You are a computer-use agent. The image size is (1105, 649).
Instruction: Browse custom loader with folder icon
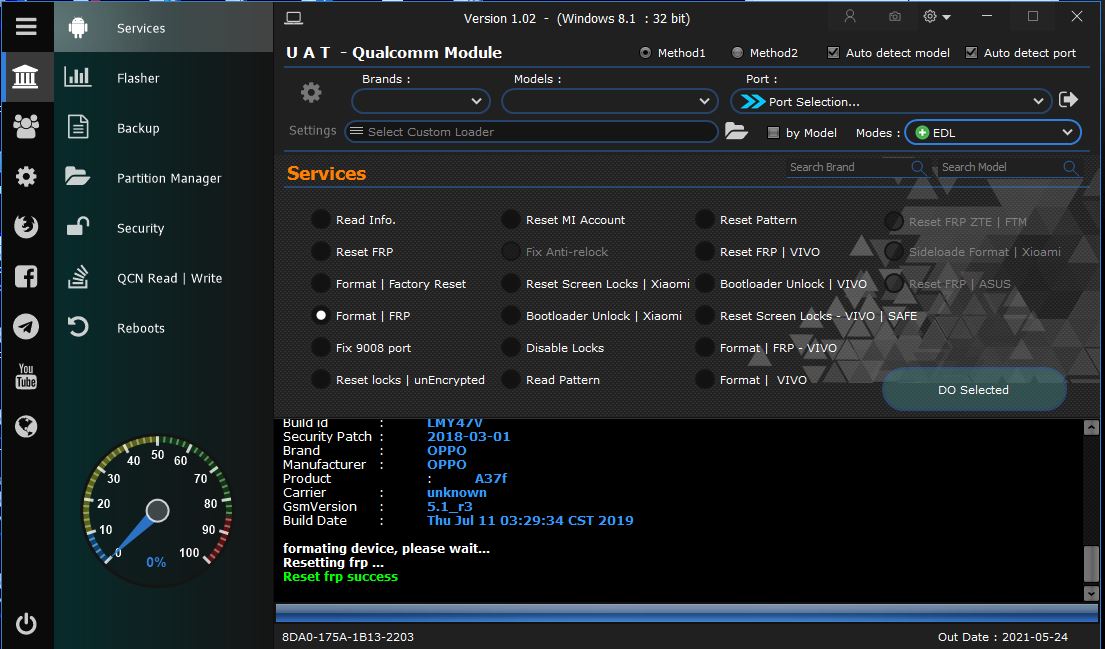pyautogui.click(x=736, y=131)
